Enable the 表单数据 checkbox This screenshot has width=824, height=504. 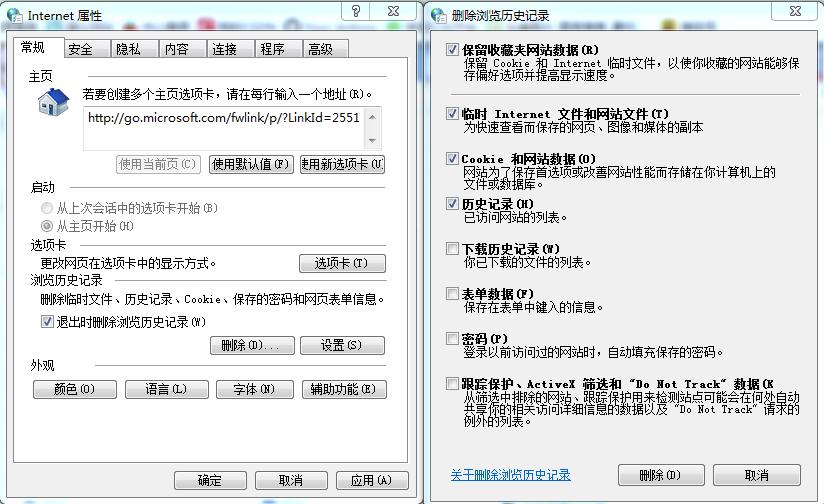coord(452,293)
